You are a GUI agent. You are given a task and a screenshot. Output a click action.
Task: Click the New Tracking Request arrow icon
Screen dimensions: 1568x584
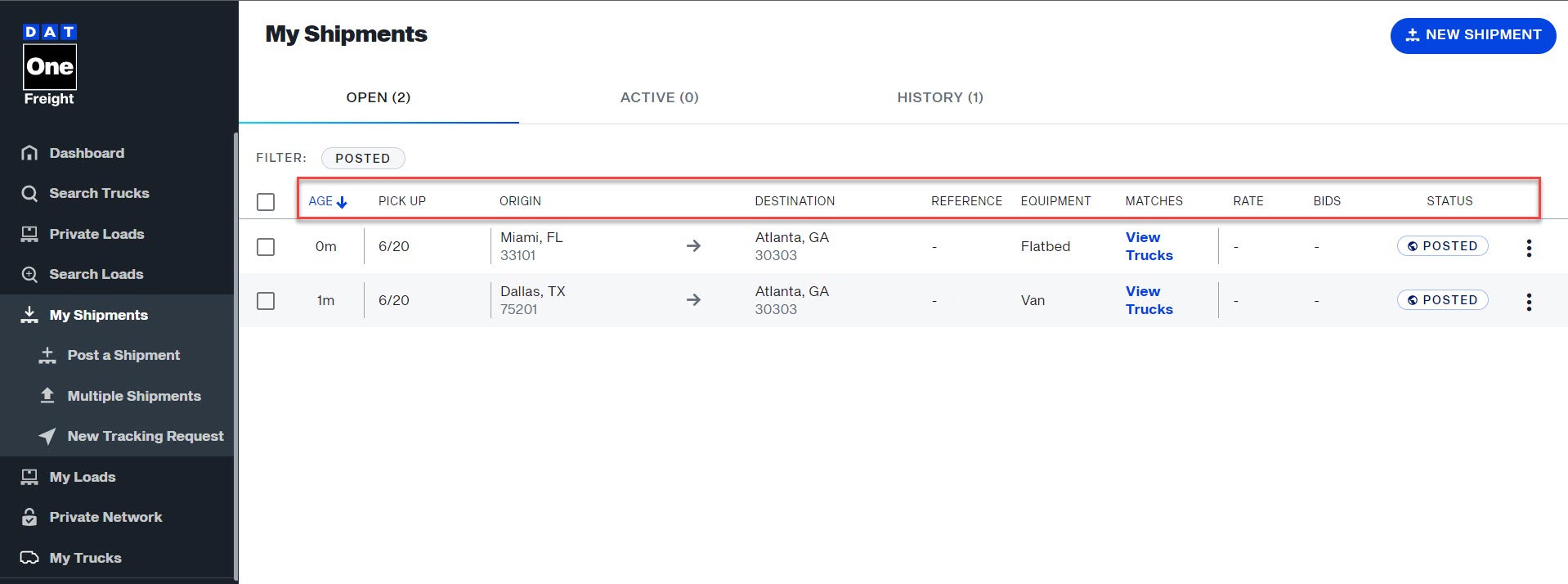pyautogui.click(x=47, y=436)
